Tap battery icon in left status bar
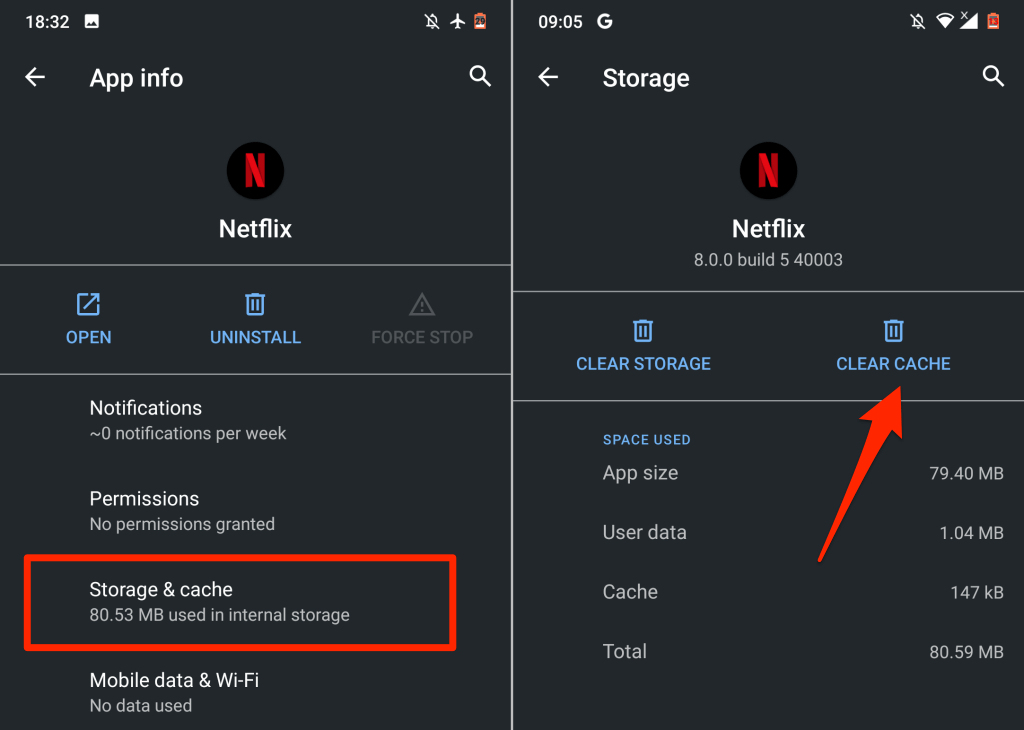 [481, 22]
